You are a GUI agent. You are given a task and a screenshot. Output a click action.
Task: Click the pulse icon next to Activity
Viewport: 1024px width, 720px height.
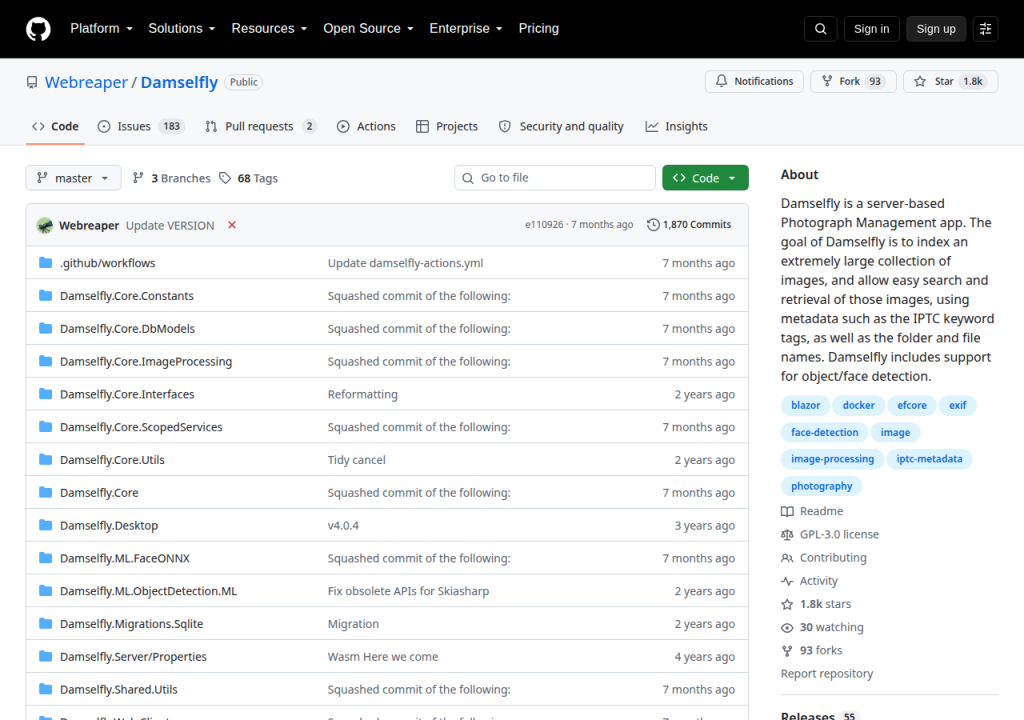(x=787, y=581)
